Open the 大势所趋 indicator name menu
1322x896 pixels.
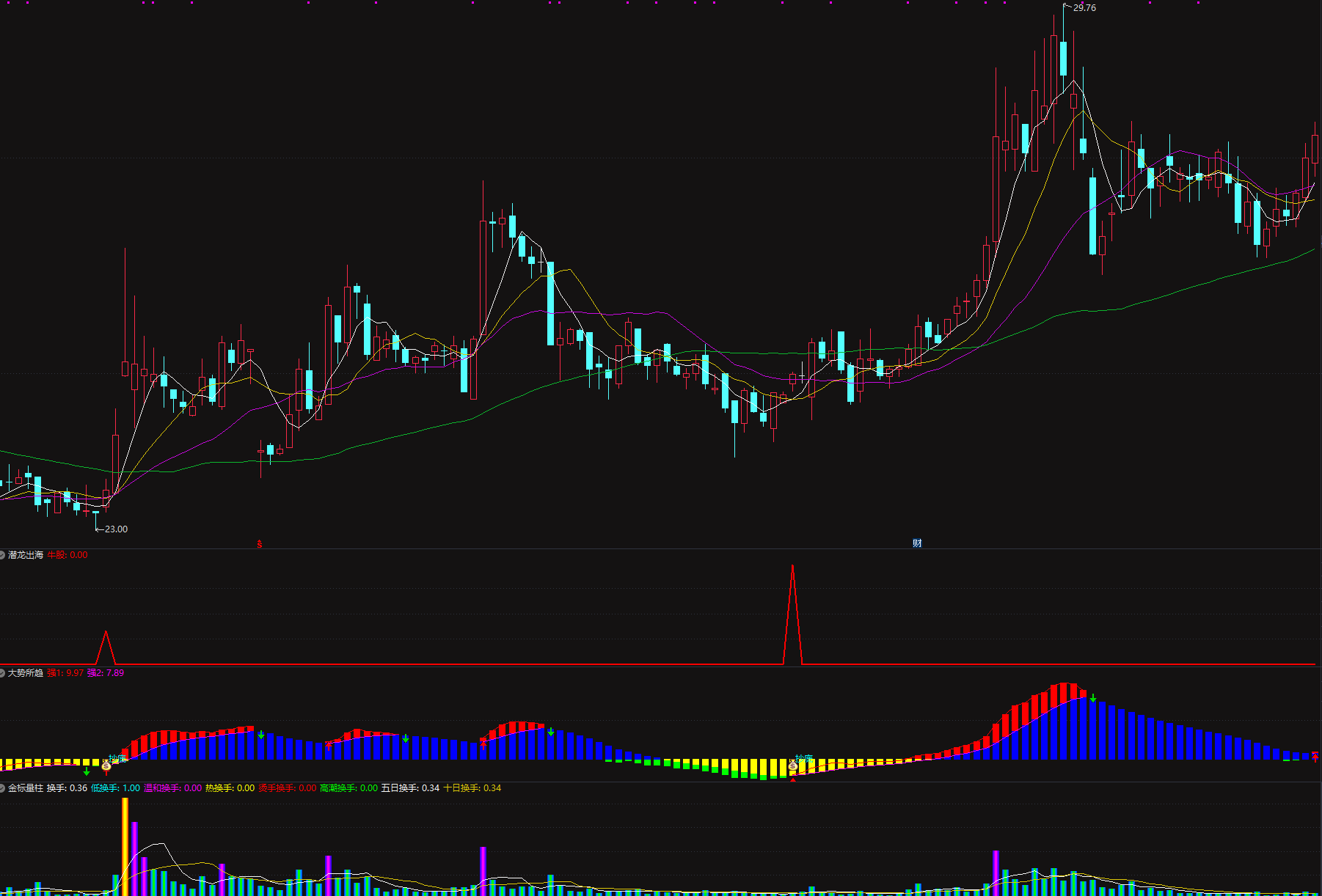click(26, 673)
